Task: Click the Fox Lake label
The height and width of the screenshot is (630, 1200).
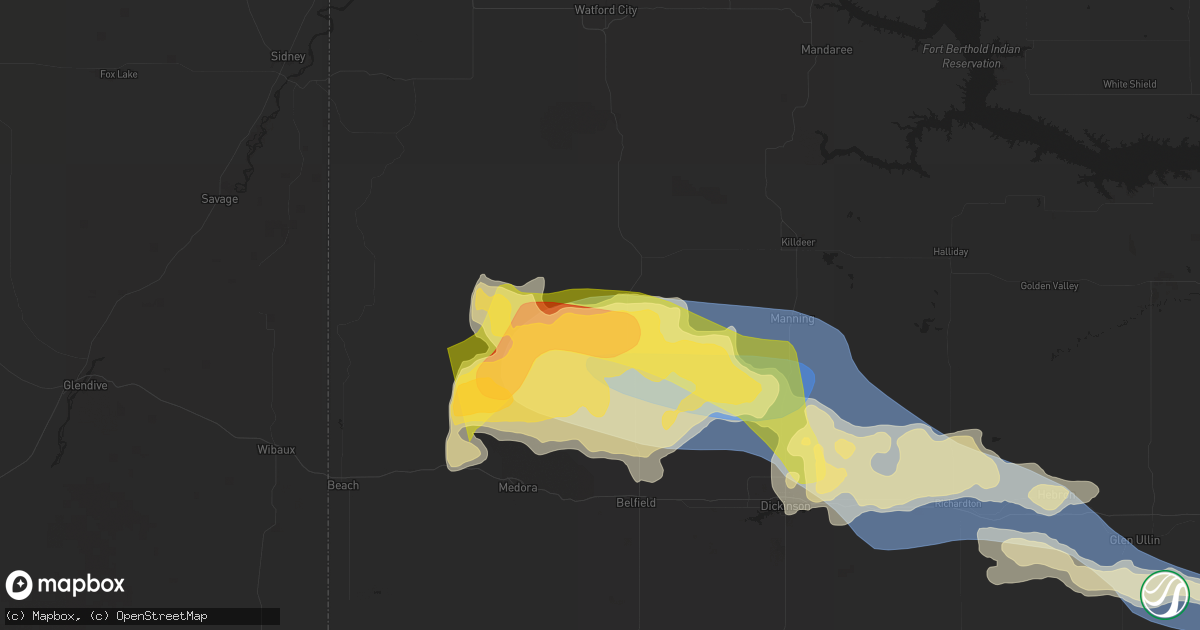Action: coord(119,74)
